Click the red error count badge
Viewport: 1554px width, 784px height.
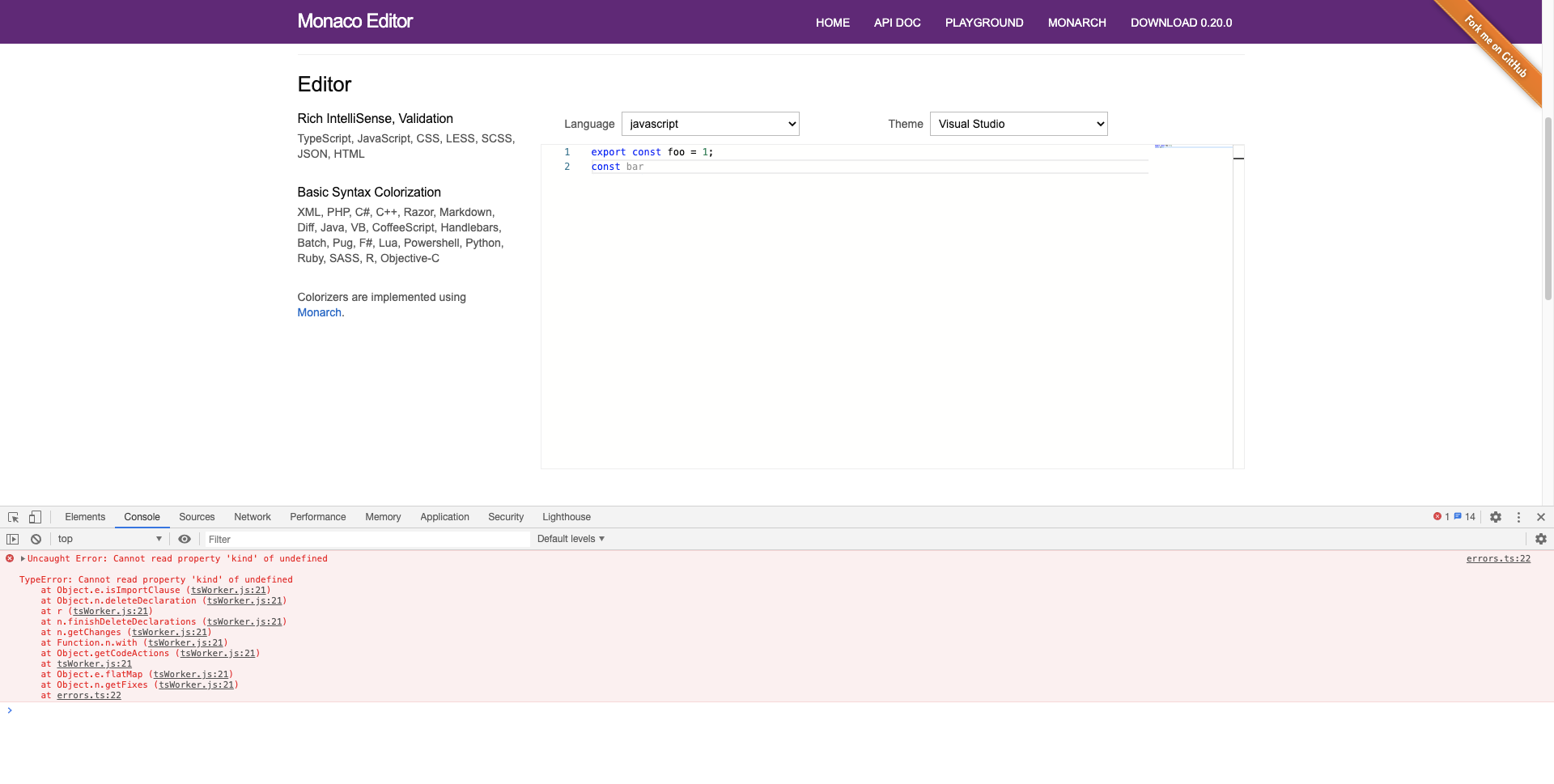[x=1441, y=517]
